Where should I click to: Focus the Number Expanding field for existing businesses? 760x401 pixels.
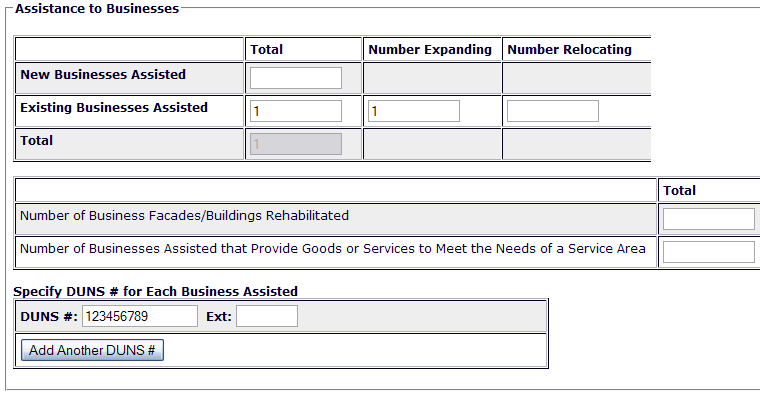(x=414, y=111)
